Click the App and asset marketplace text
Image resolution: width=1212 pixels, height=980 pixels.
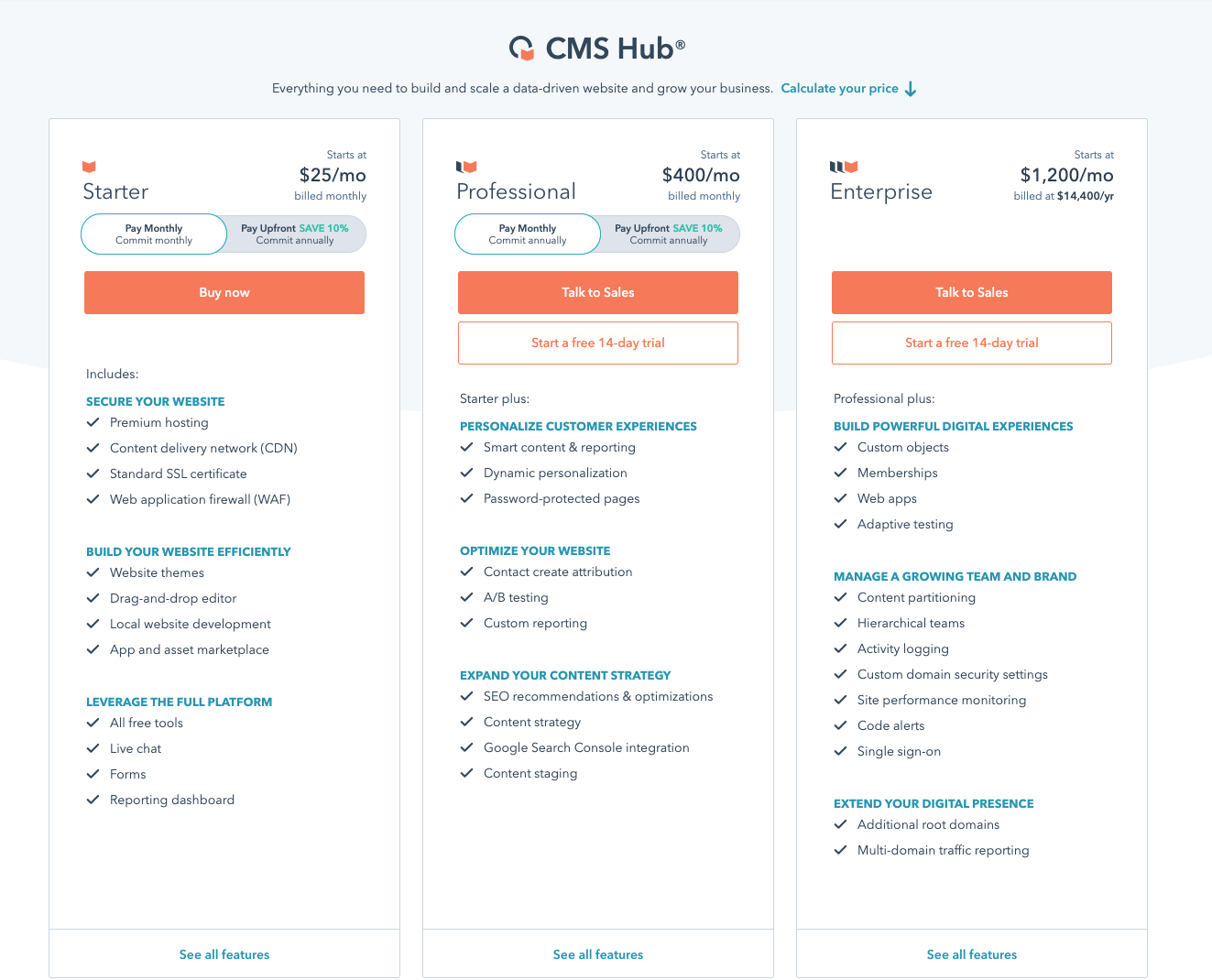tap(190, 649)
